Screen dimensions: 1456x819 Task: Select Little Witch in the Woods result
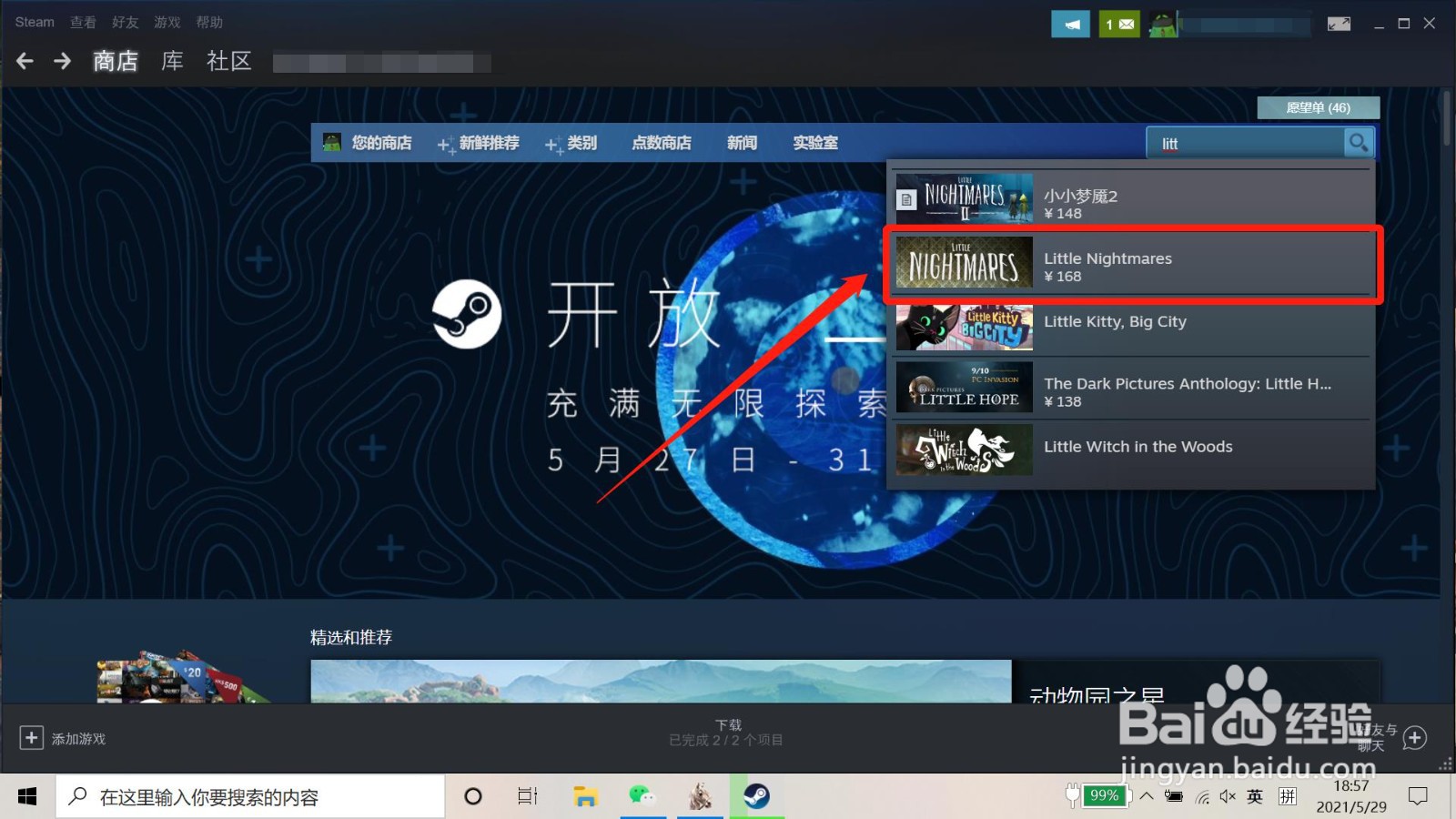point(1132,450)
